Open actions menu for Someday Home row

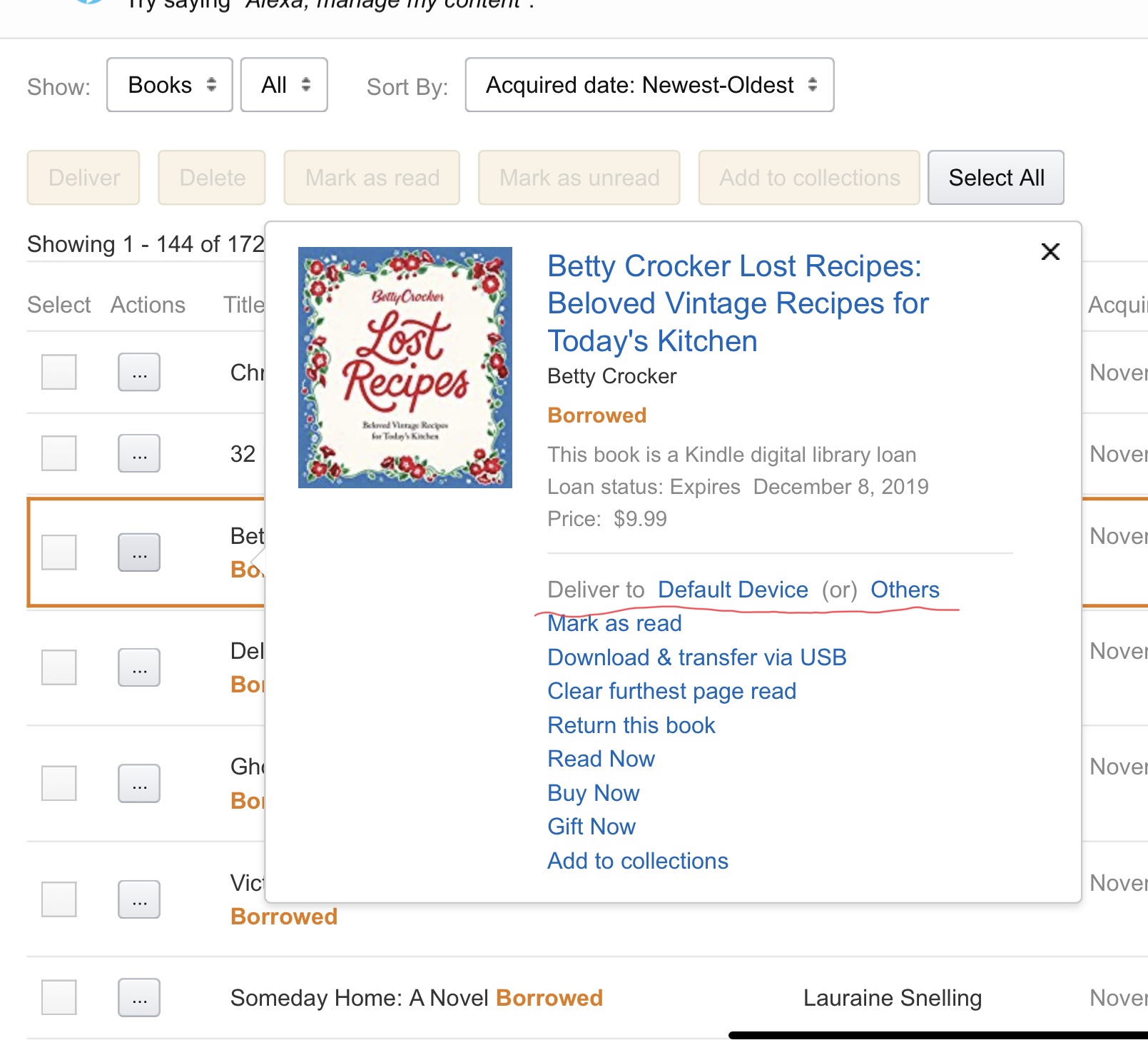[x=139, y=997]
